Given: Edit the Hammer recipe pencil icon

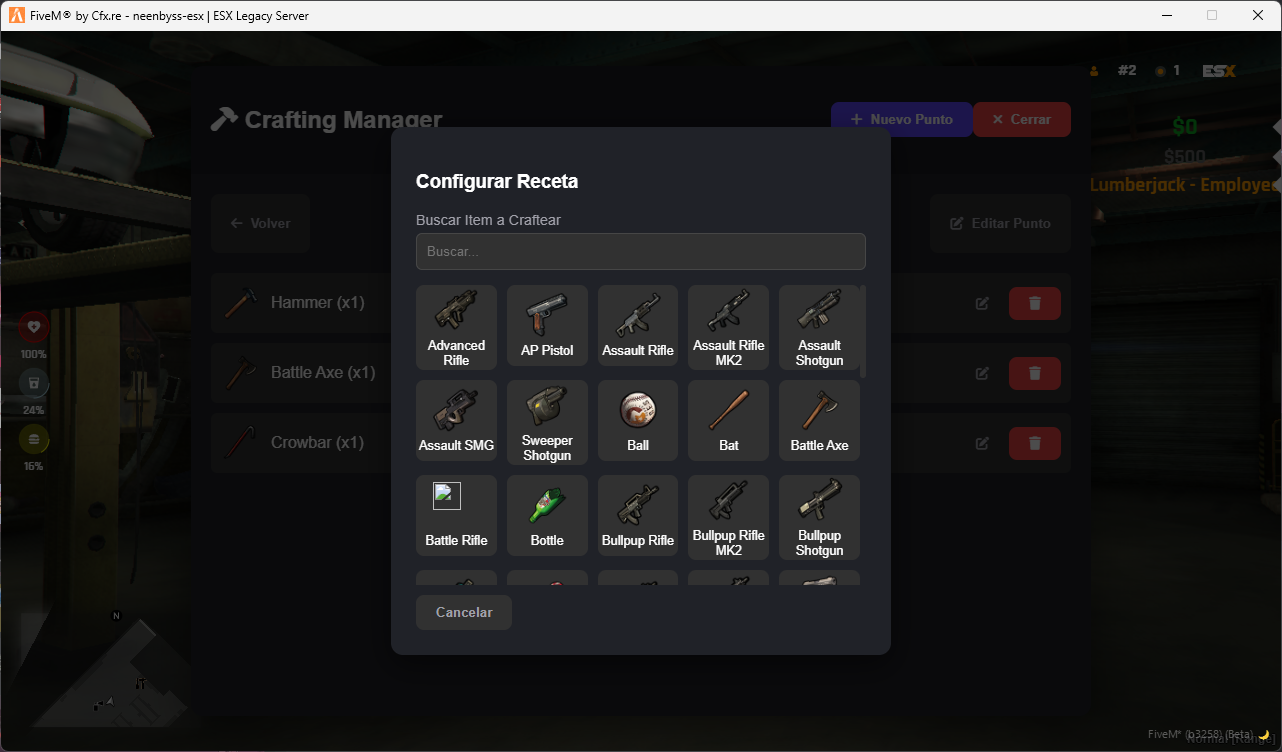Looking at the screenshot, I should coord(982,303).
